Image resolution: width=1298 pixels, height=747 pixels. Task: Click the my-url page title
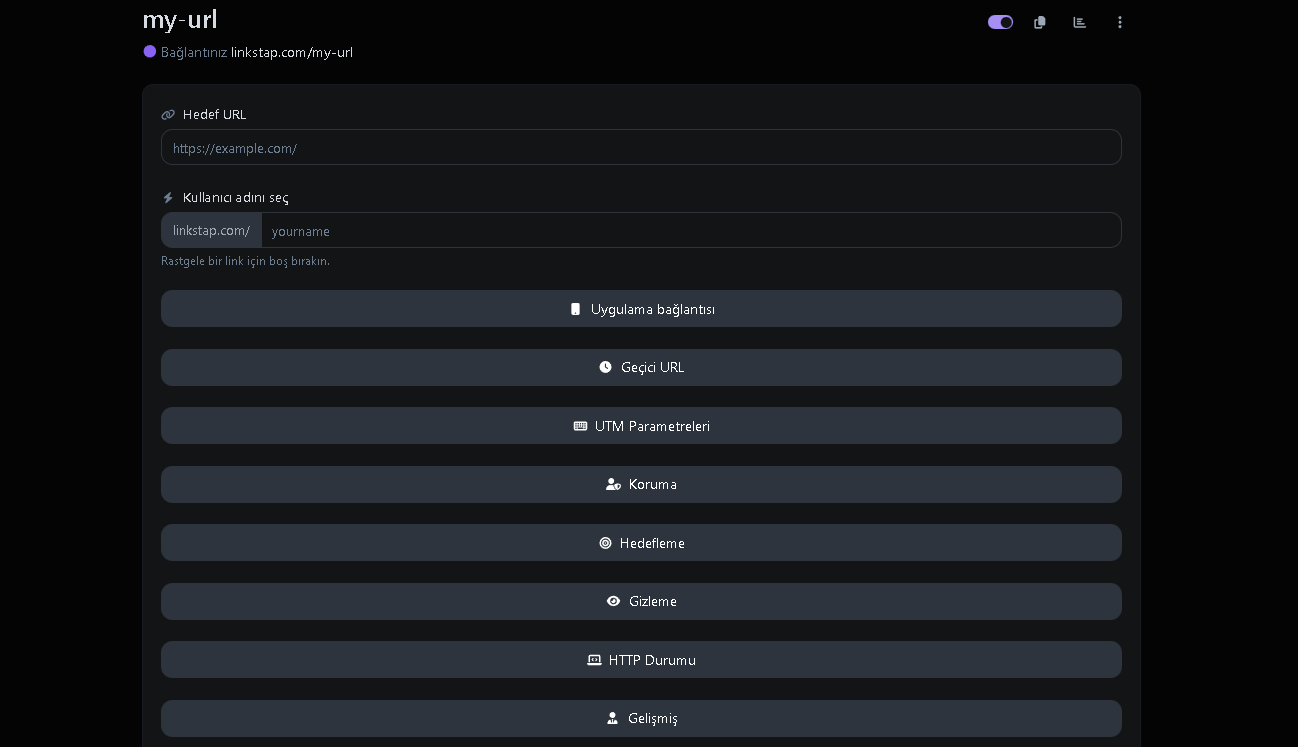point(180,20)
